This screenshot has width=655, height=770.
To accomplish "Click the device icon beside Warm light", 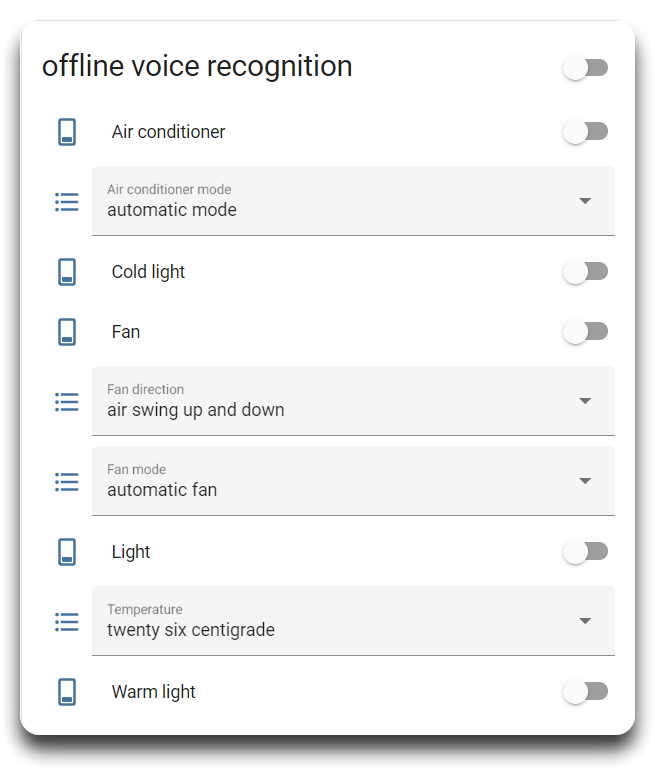I will [67, 691].
